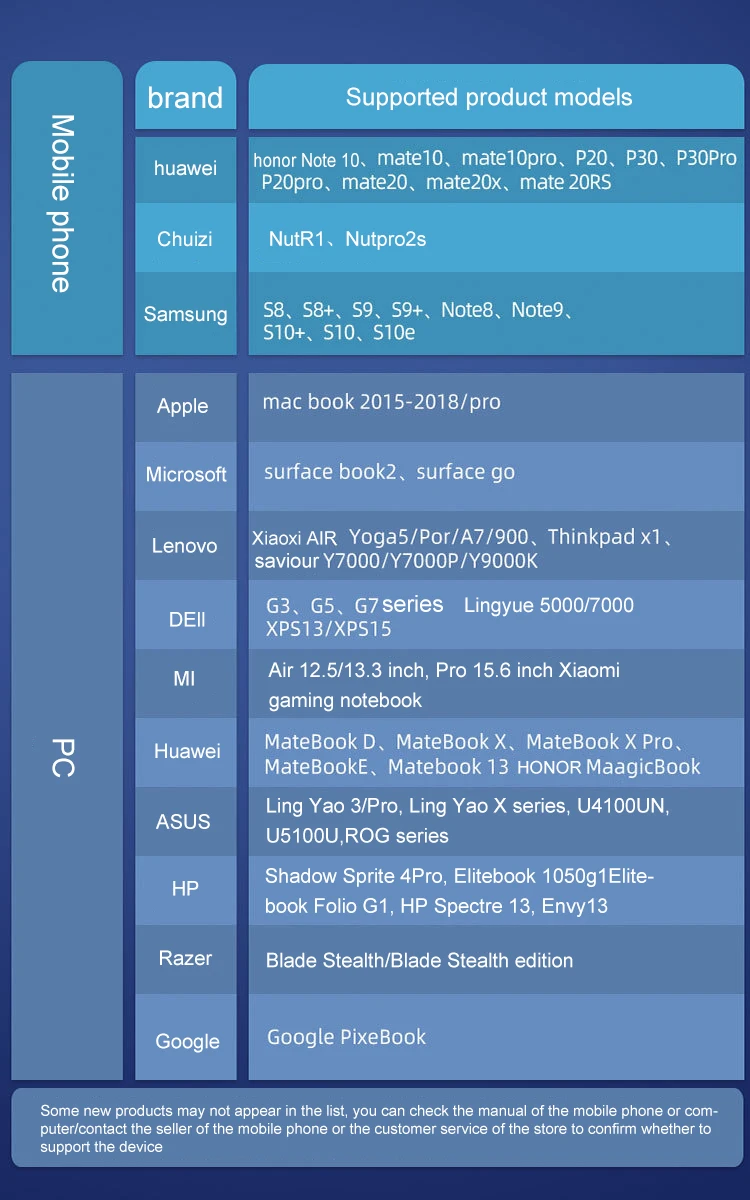This screenshot has width=750, height=1200.
Task: Click 'Blade Stealth/Blade Stealth edition' text
Action: [420, 960]
